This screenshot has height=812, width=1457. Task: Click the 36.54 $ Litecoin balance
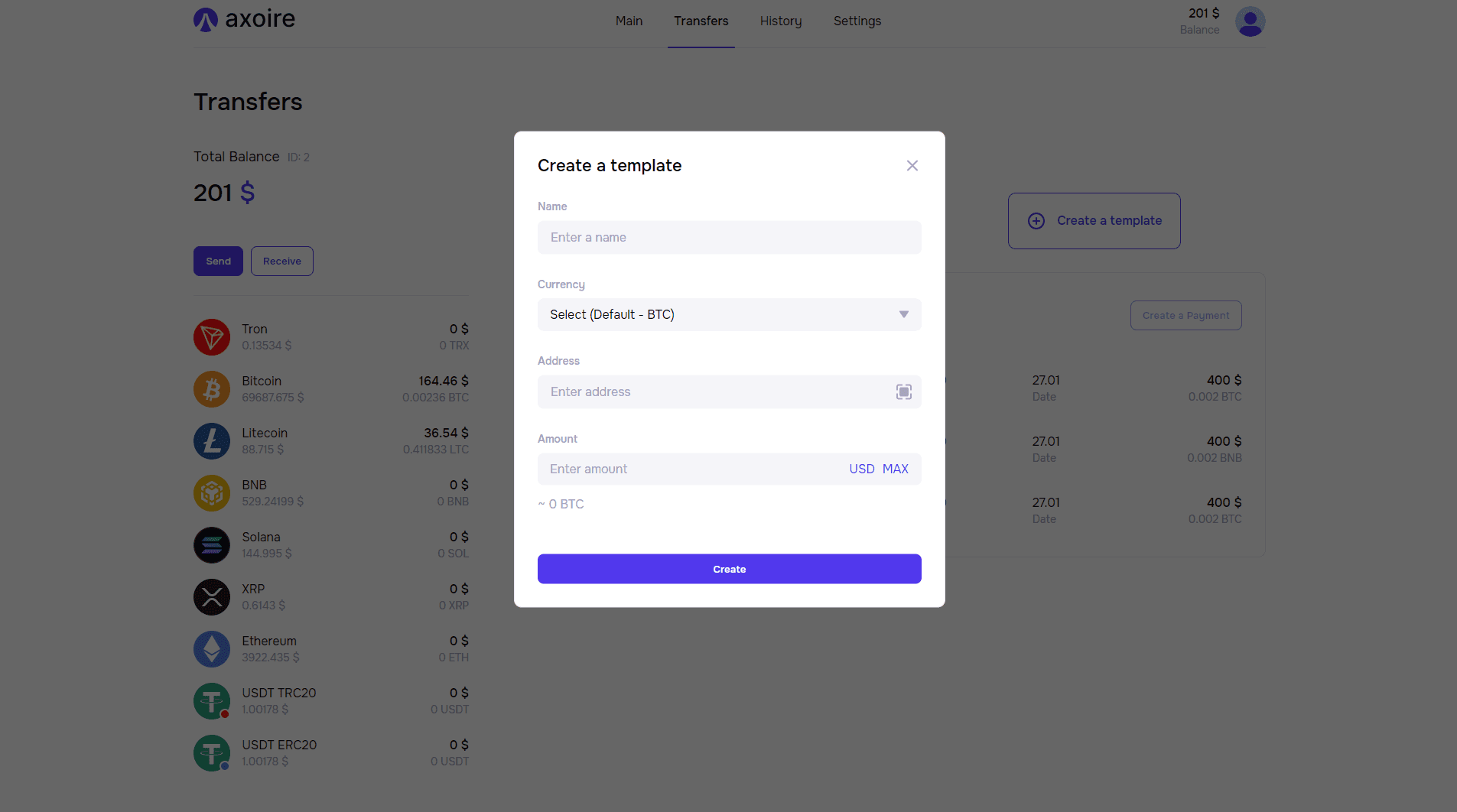447,434
